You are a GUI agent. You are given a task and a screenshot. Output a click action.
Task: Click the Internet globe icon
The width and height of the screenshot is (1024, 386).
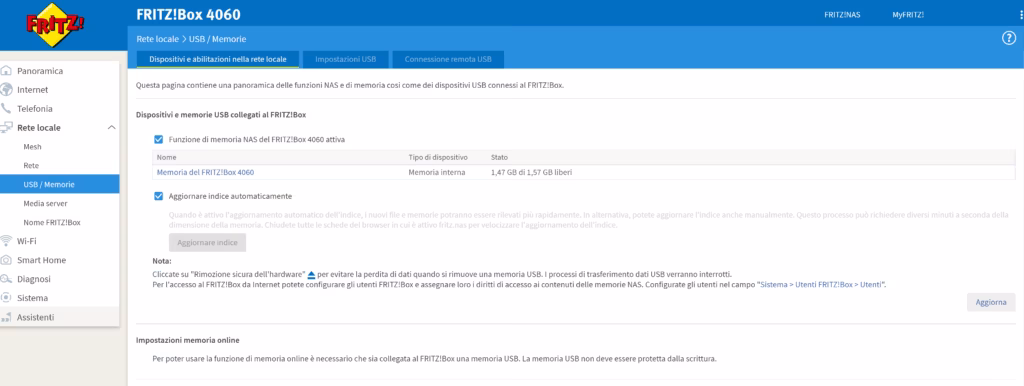click(x=7, y=89)
